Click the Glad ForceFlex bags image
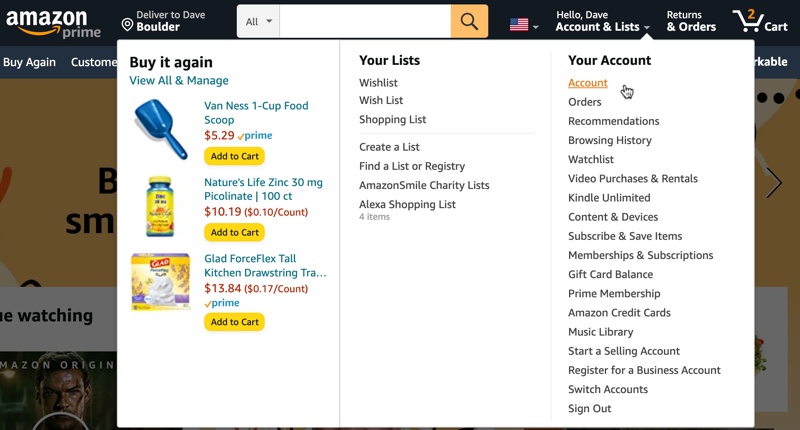This screenshot has width=800, height=430. click(x=161, y=281)
